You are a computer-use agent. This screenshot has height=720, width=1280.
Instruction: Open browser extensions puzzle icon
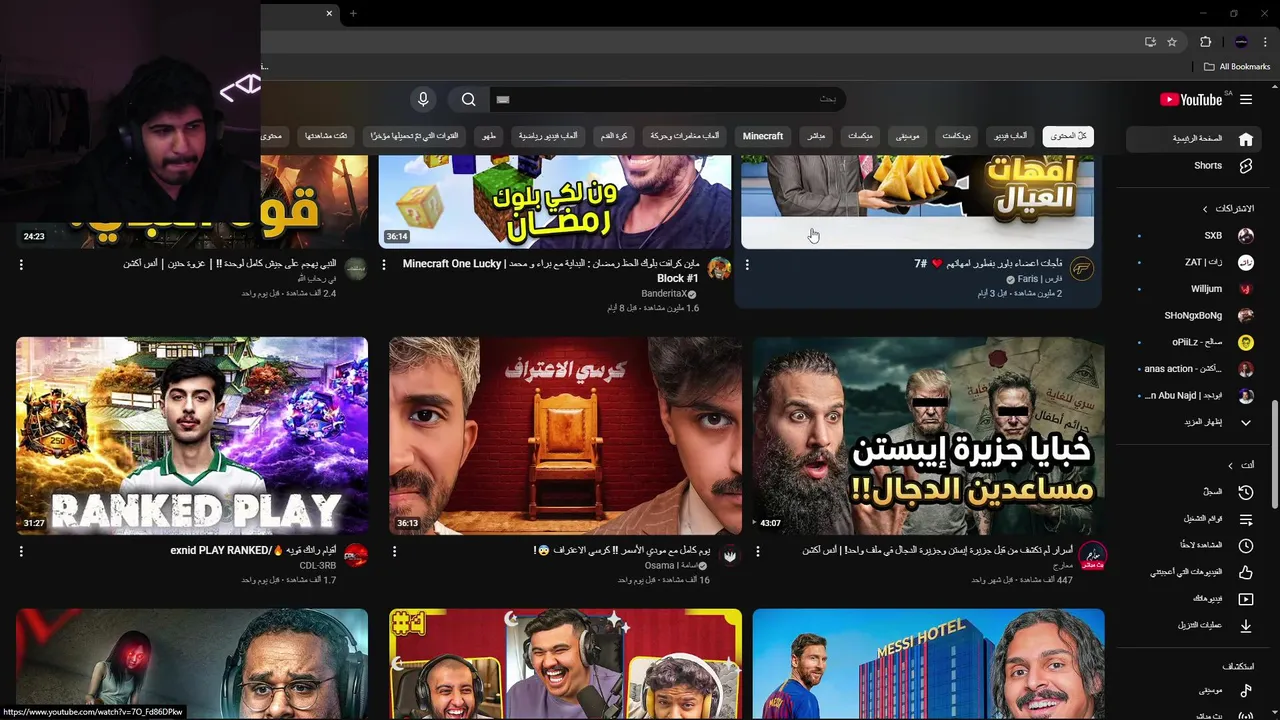(x=1205, y=42)
